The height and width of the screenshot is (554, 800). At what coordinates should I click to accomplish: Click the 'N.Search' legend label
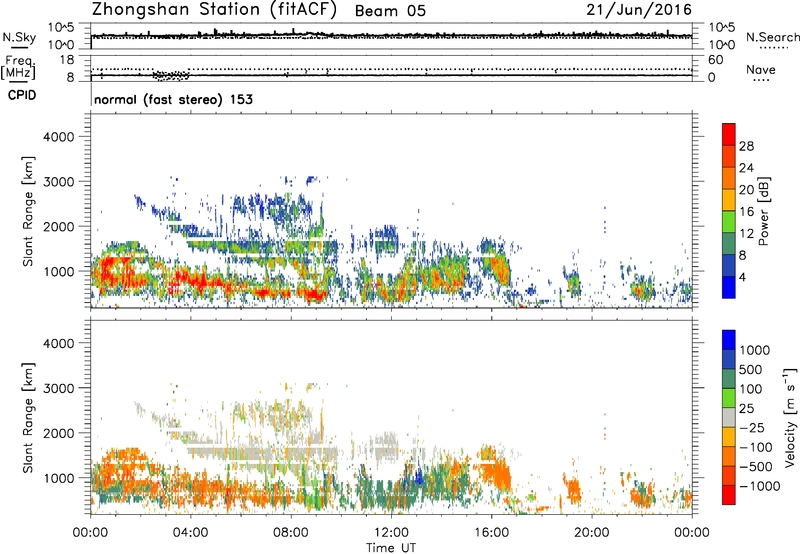click(x=772, y=37)
